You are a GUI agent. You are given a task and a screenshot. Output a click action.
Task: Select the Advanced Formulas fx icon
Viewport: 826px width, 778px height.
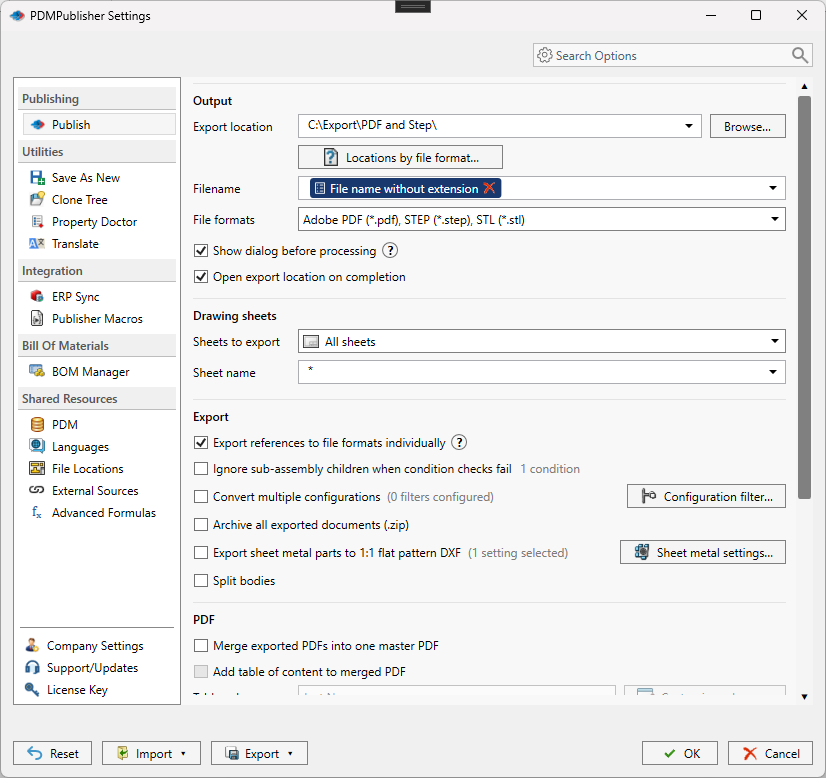click(37, 513)
